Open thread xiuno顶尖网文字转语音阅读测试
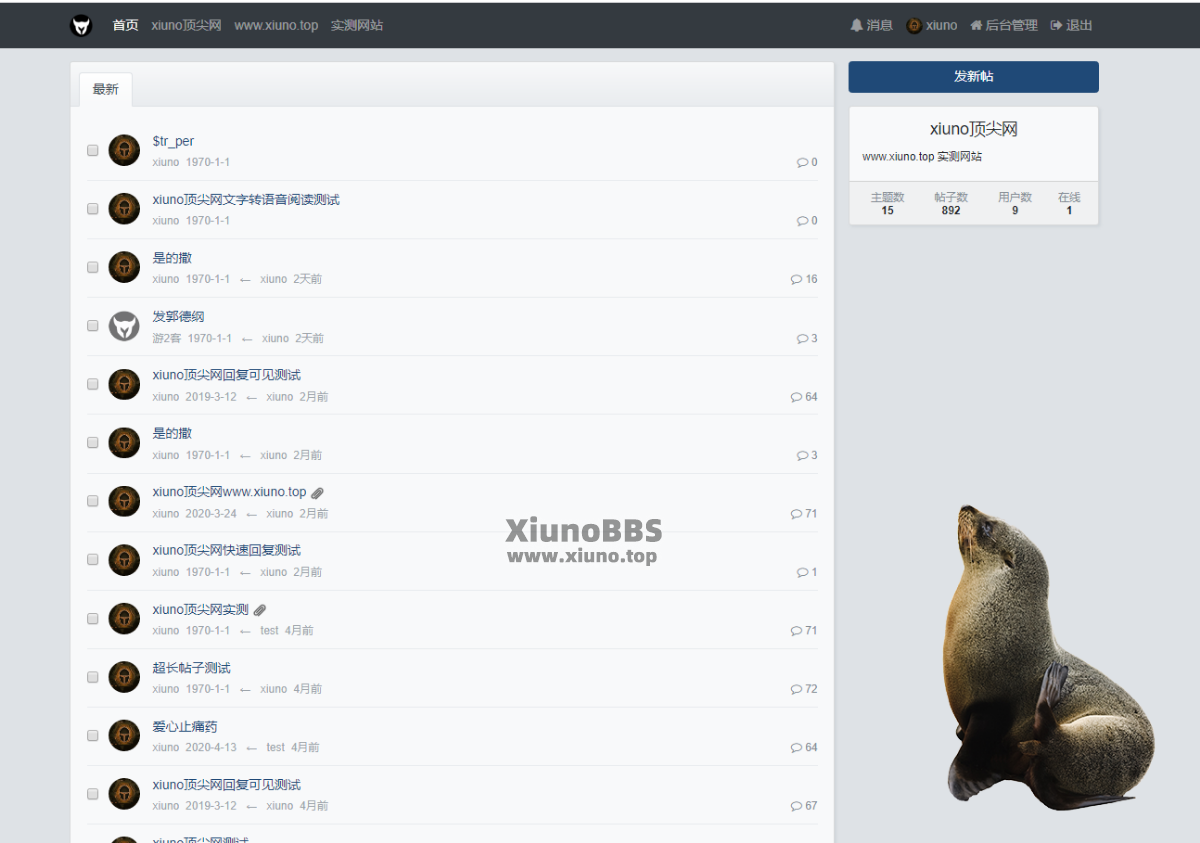This screenshot has width=1200, height=843. pos(246,200)
